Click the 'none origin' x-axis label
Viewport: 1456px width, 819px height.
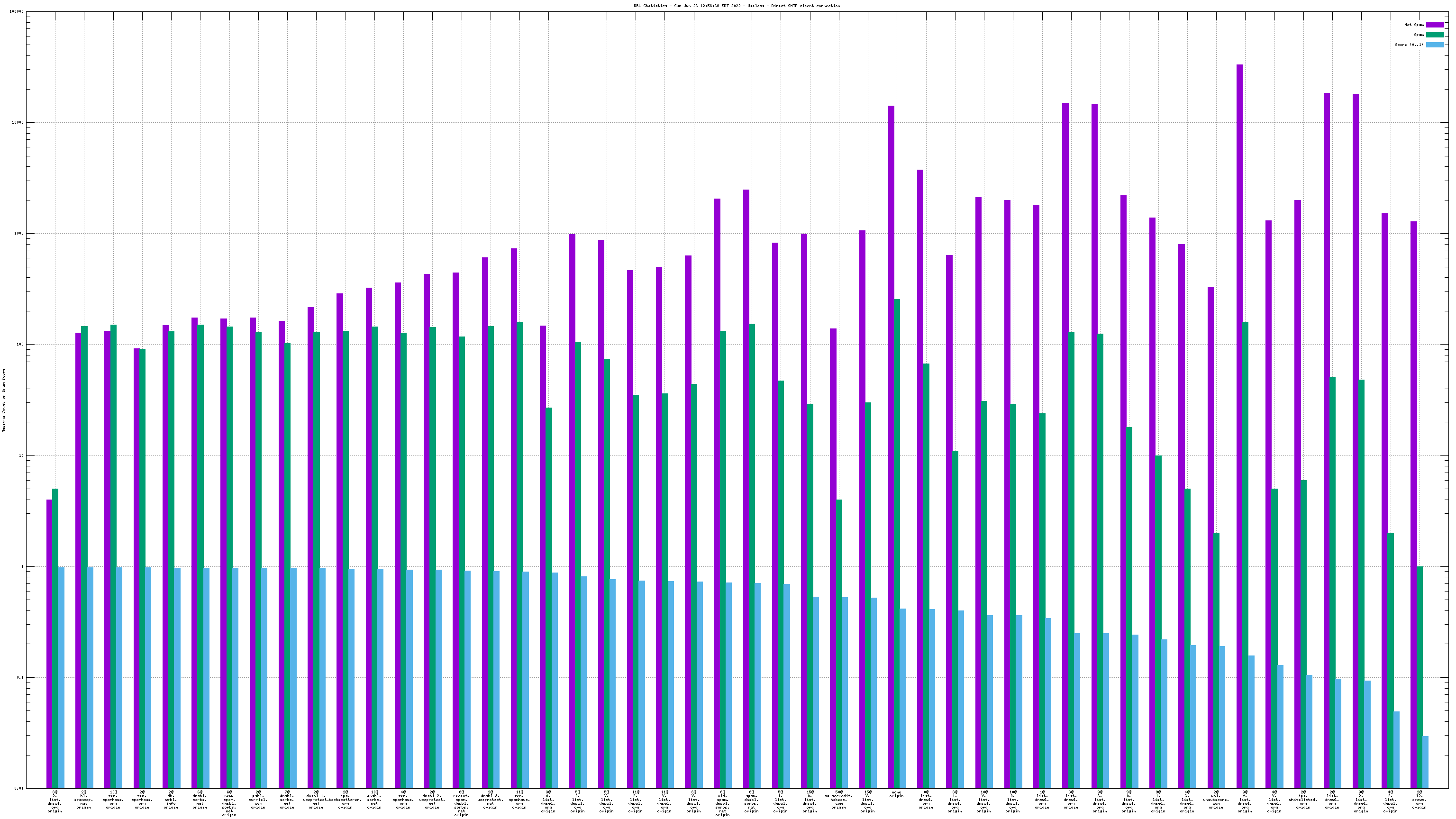[x=896, y=794]
